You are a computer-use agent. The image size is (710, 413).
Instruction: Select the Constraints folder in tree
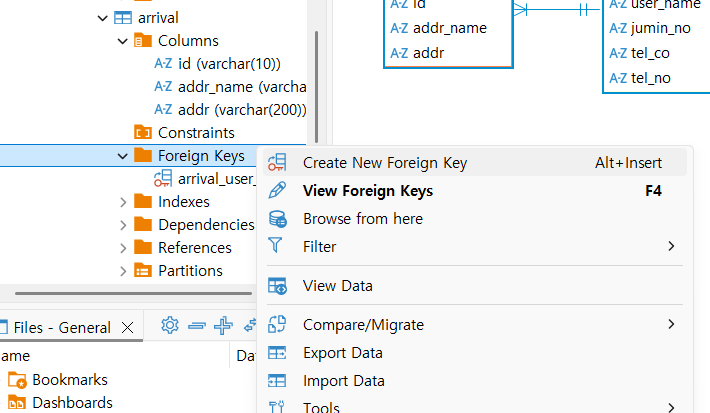coord(196,133)
